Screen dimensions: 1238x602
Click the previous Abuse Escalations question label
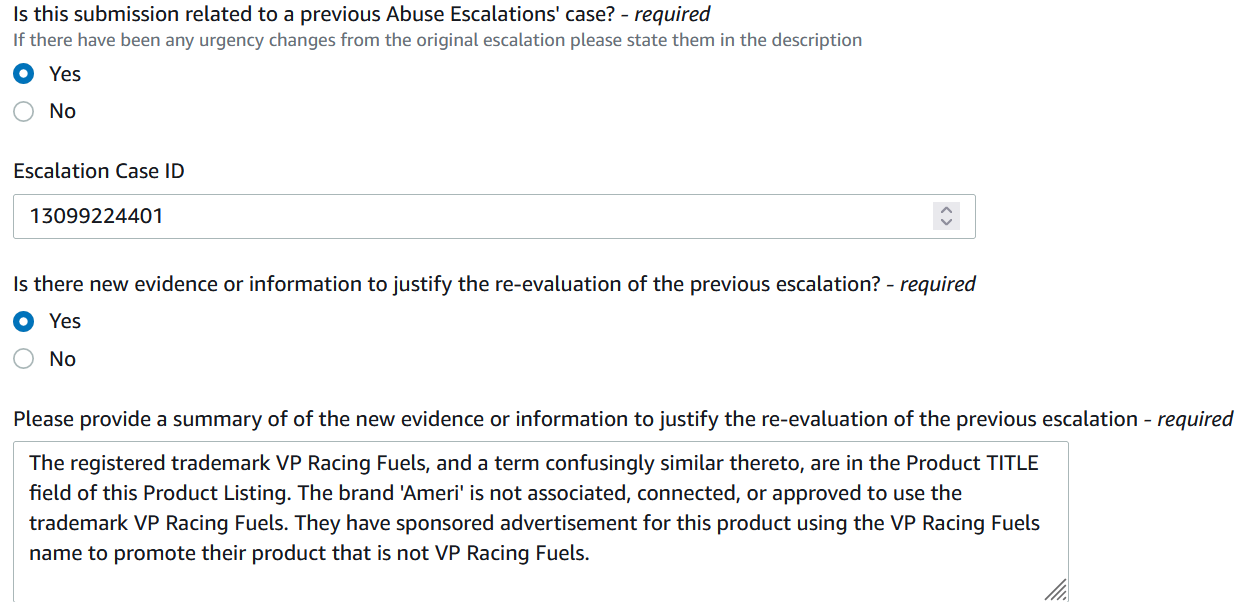(x=362, y=14)
